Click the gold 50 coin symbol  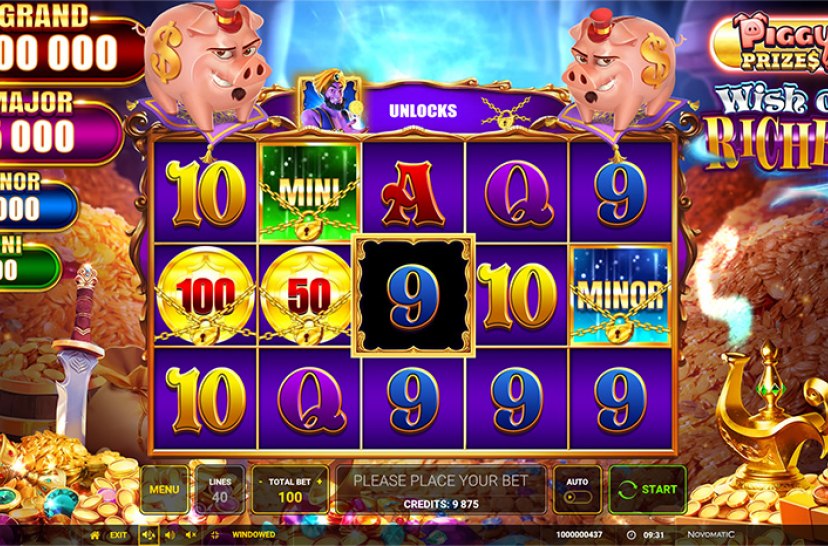click(307, 295)
